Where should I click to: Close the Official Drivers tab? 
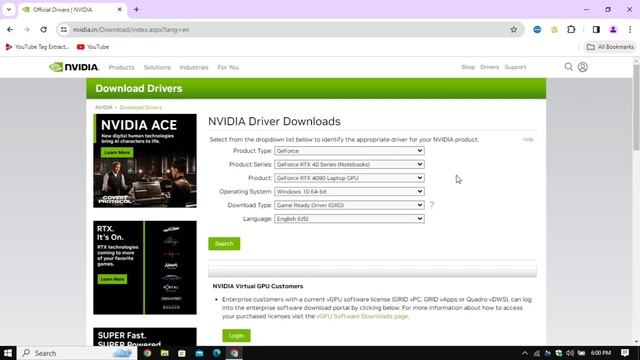120,9
